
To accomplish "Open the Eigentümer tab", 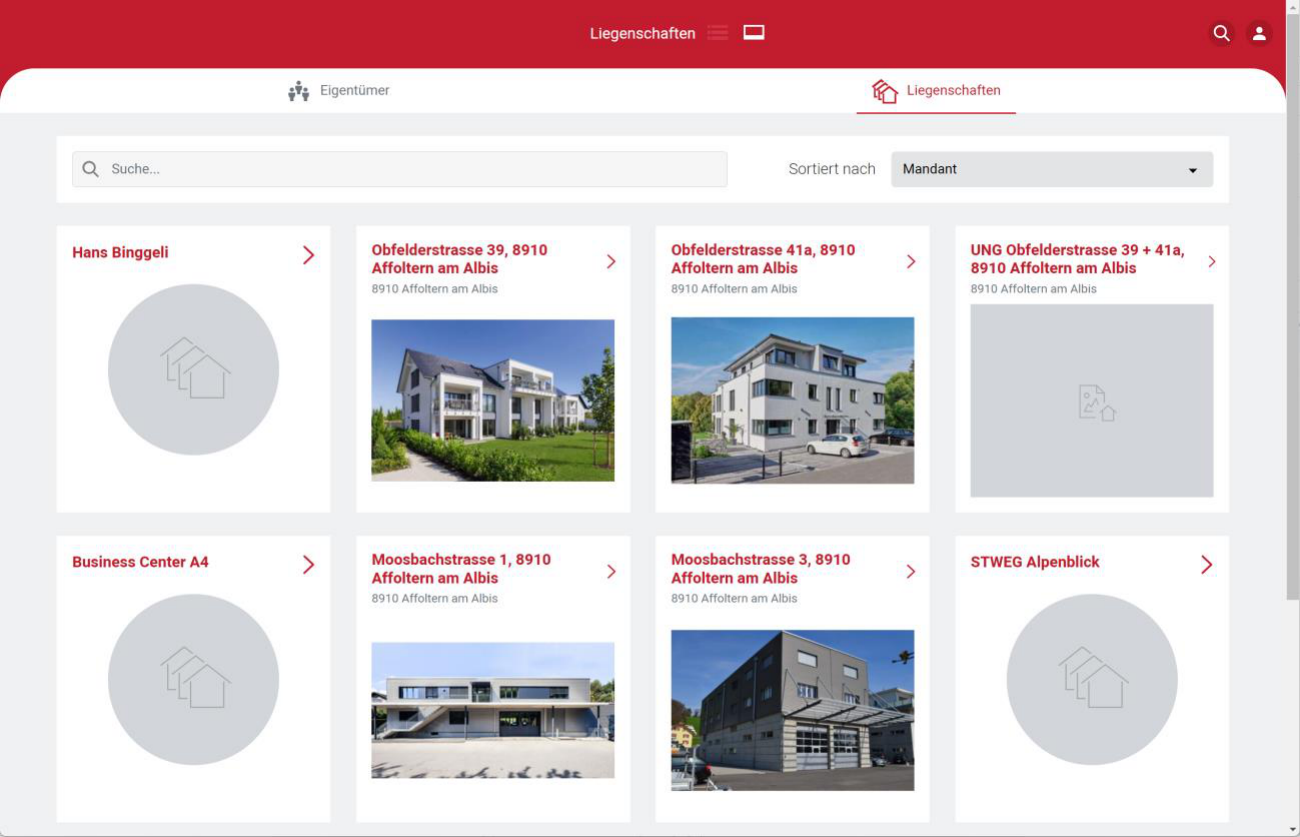I will tap(339, 91).
